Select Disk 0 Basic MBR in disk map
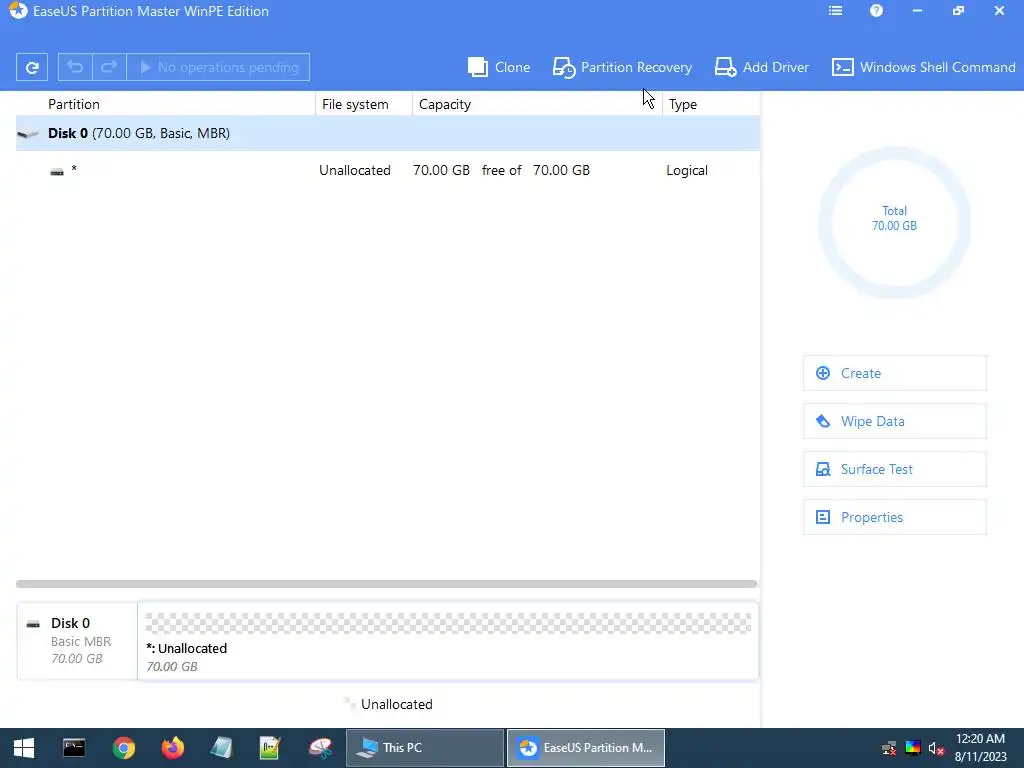This screenshot has height=768, width=1024. pyautogui.click(x=77, y=641)
